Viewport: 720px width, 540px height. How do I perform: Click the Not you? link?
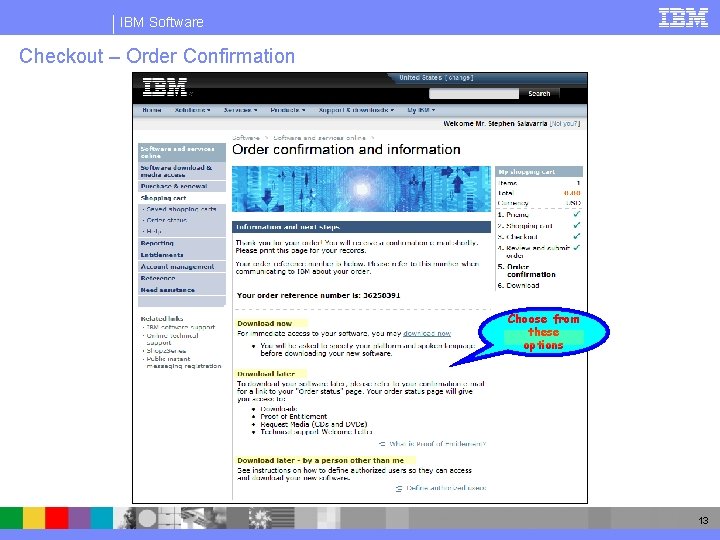[x=565, y=124]
